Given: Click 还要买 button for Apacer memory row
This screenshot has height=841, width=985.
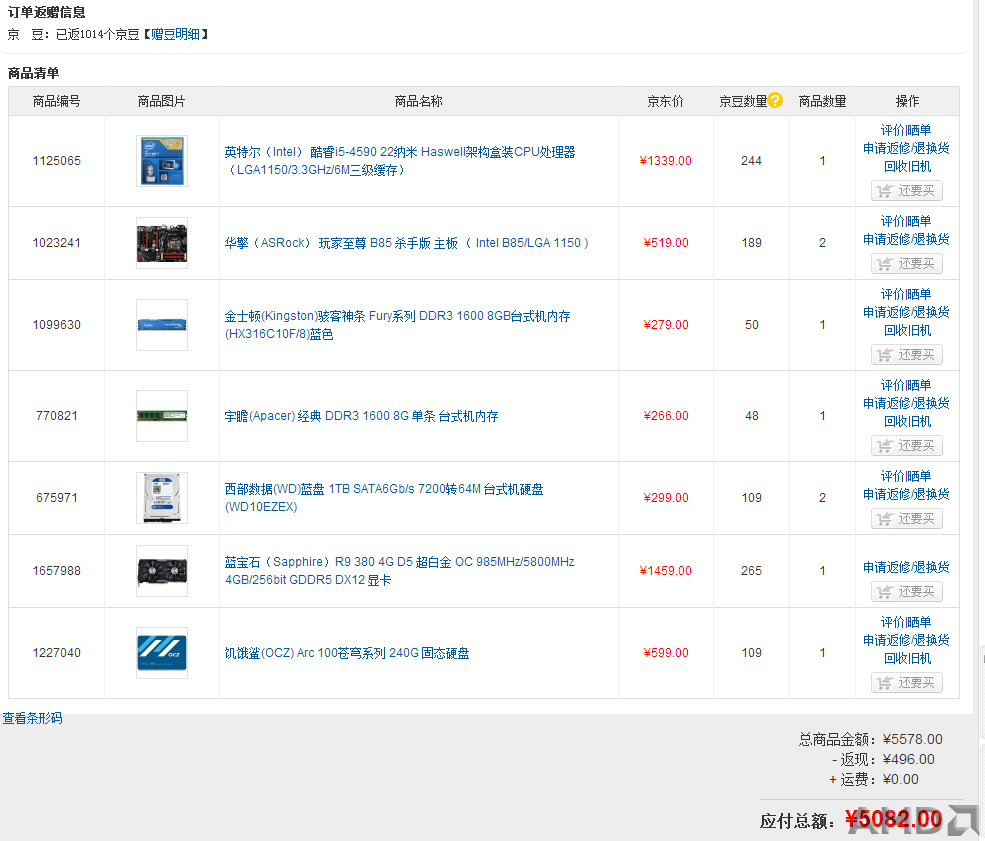Looking at the screenshot, I should point(906,446).
